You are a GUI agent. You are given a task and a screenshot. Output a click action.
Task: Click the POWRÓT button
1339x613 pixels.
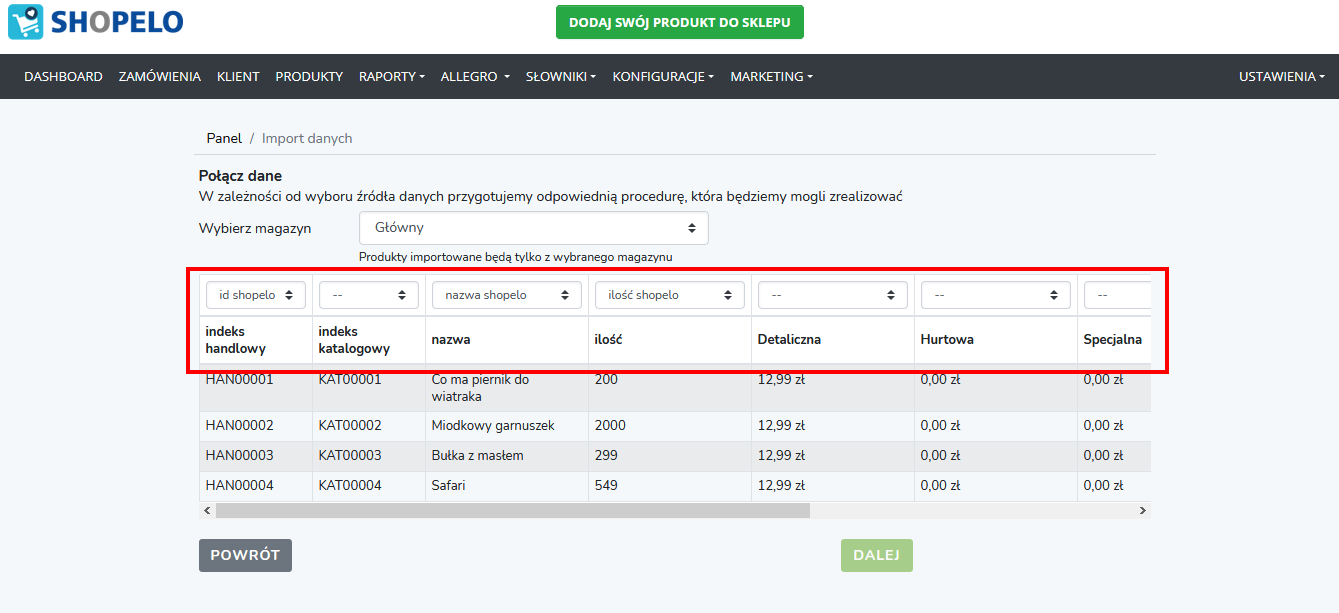coord(245,555)
